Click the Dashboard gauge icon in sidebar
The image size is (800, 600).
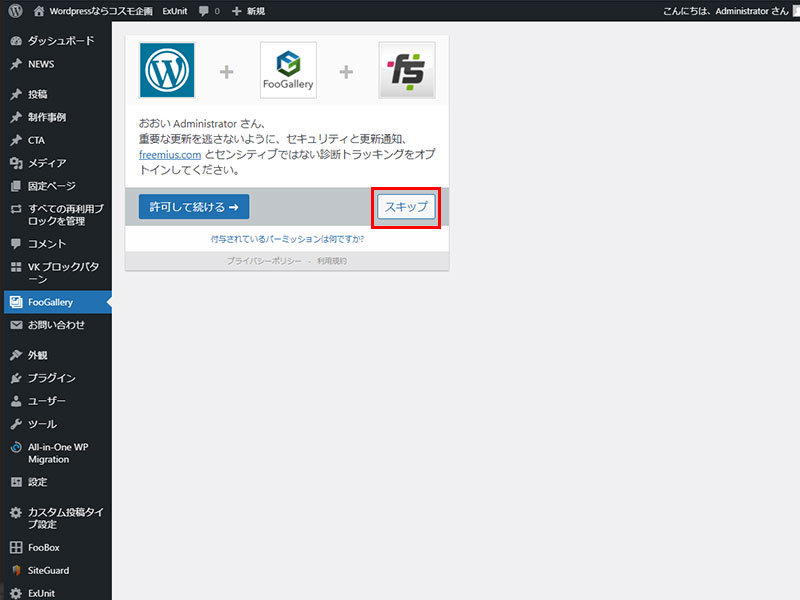click(16, 41)
